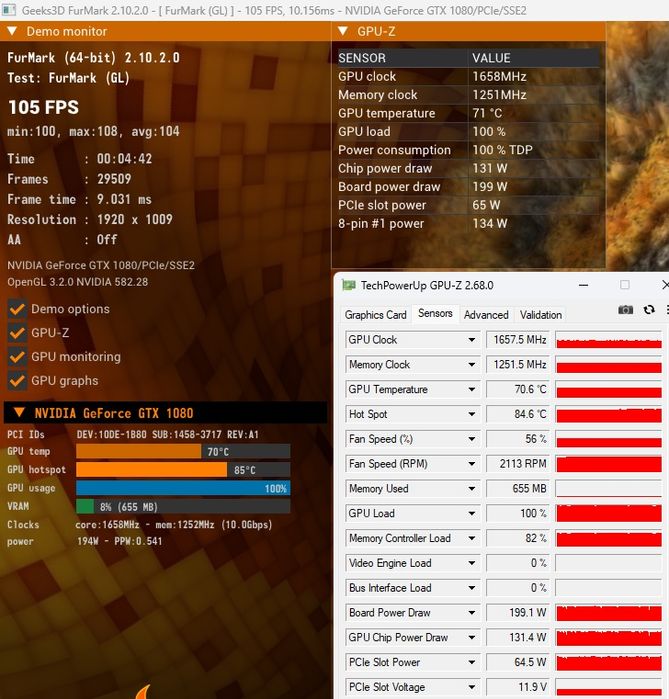
Task: Open the Validation tab
Action: pyautogui.click(x=541, y=315)
